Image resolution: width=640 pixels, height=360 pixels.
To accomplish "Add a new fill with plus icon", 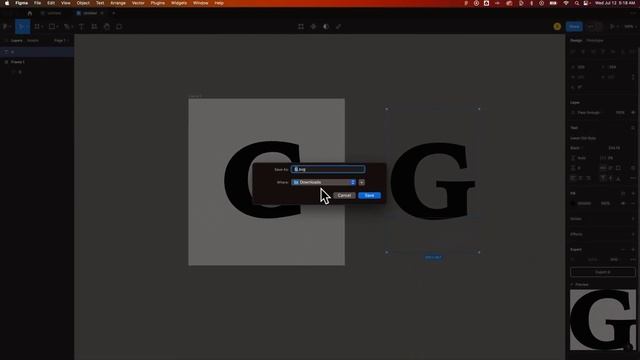I will tap(633, 193).
